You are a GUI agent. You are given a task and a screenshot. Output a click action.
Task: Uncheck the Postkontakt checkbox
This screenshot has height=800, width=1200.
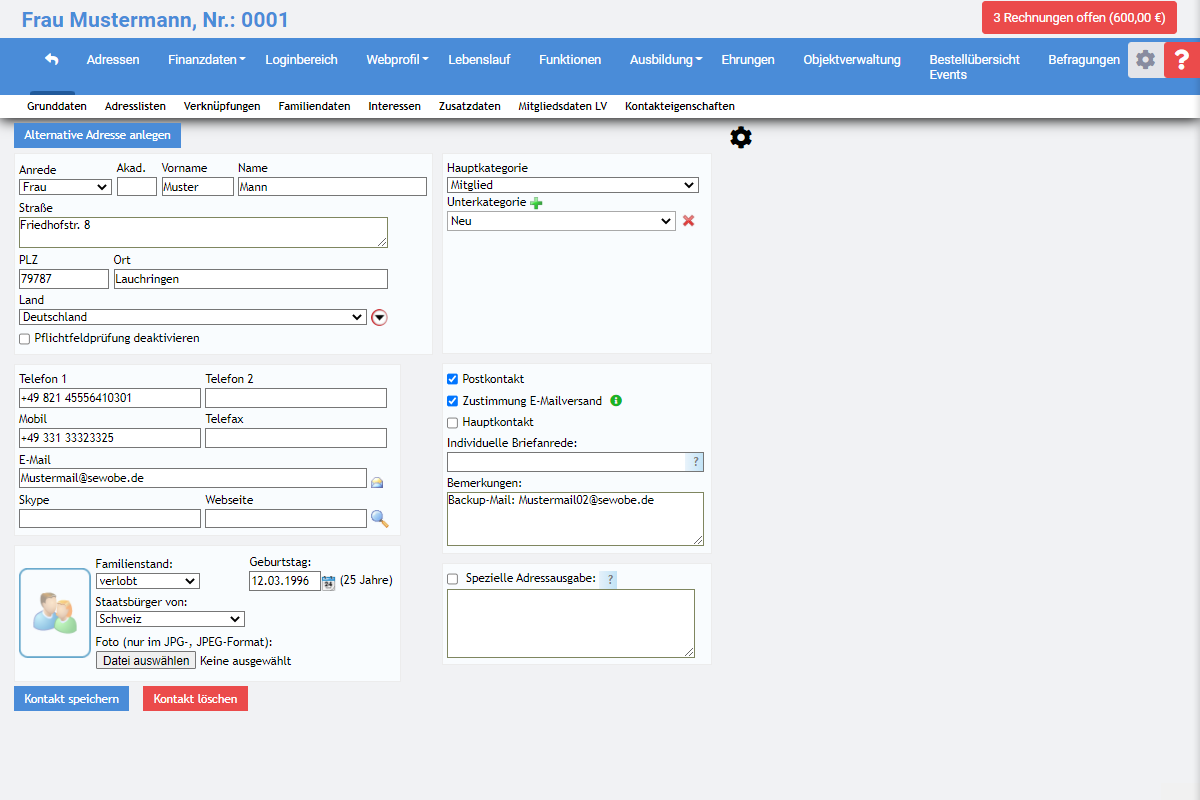[x=453, y=379]
